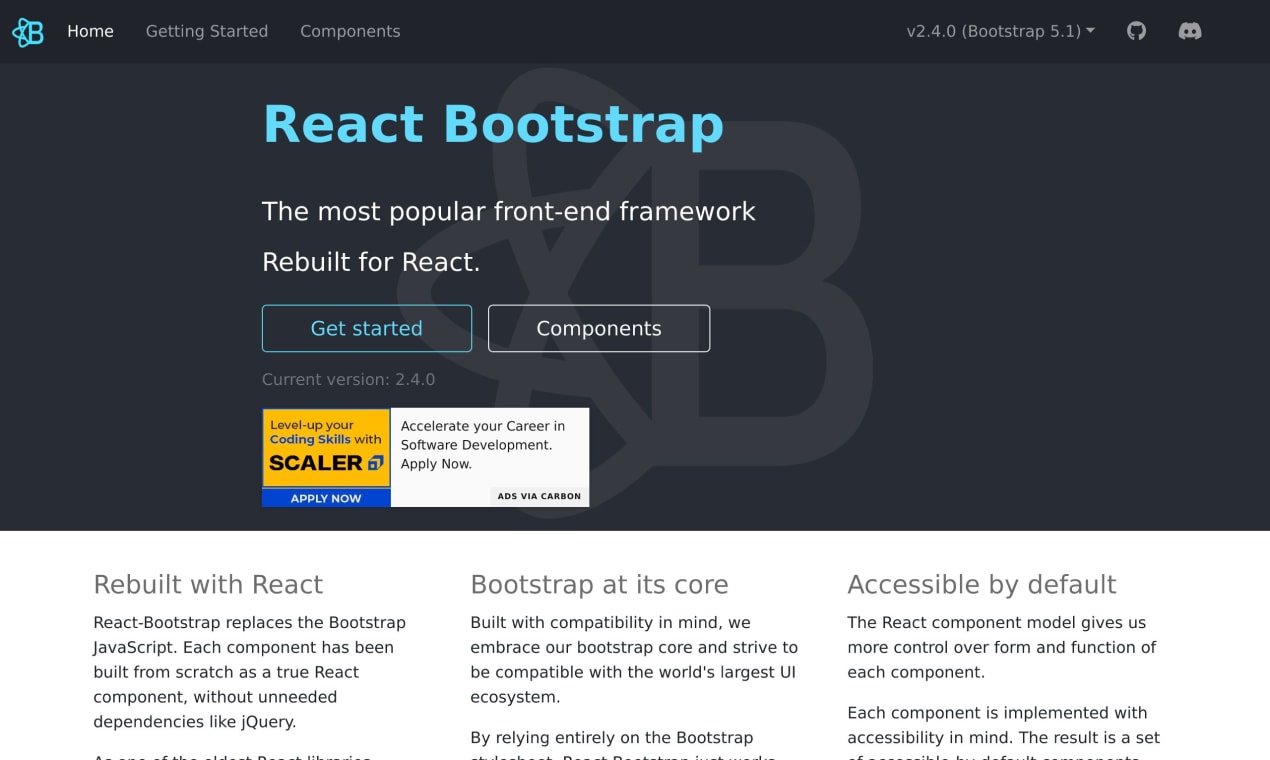1270x760 pixels.
Task: Open the Discord chat icon
Action: [x=1189, y=31]
